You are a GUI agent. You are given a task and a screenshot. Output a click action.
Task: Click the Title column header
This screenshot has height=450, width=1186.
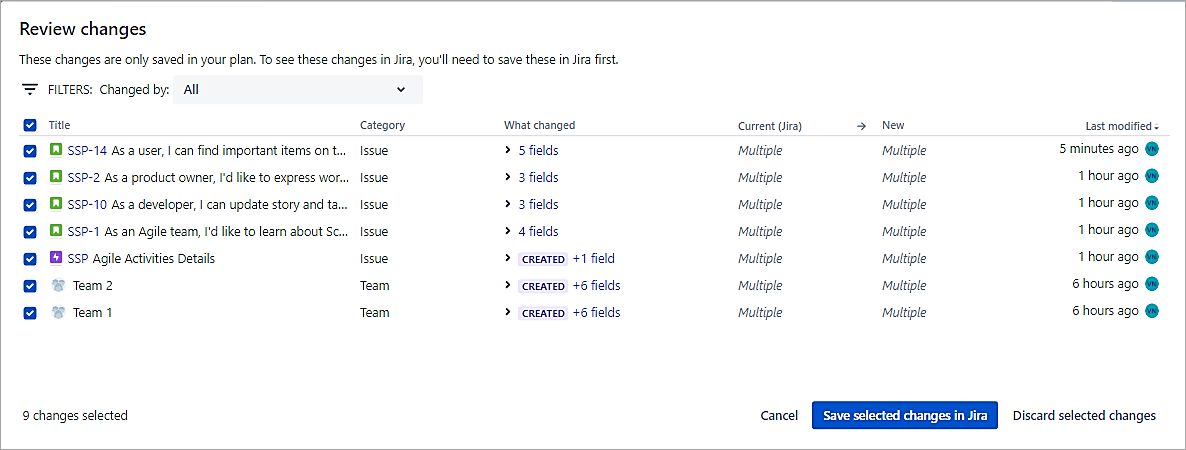59,125
